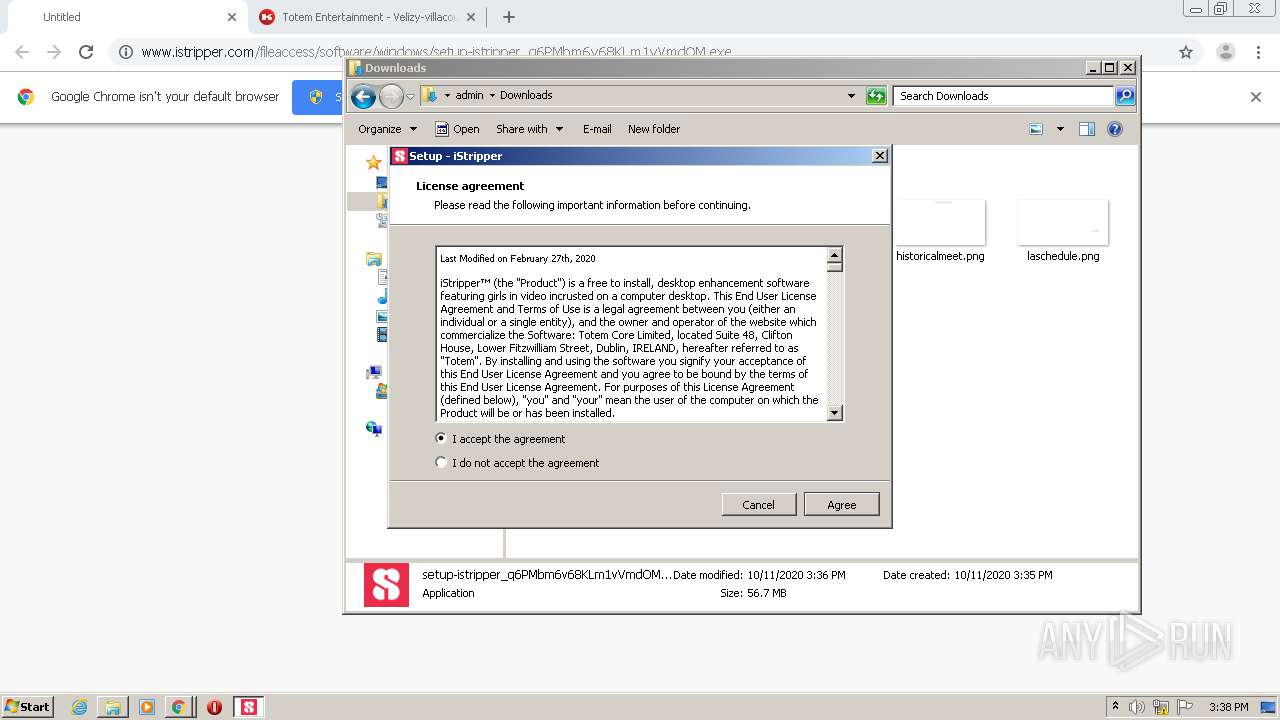This screenshot has width=1280, height=720.
Task: Click Explorer refresh button
Action: pos(876,96)
